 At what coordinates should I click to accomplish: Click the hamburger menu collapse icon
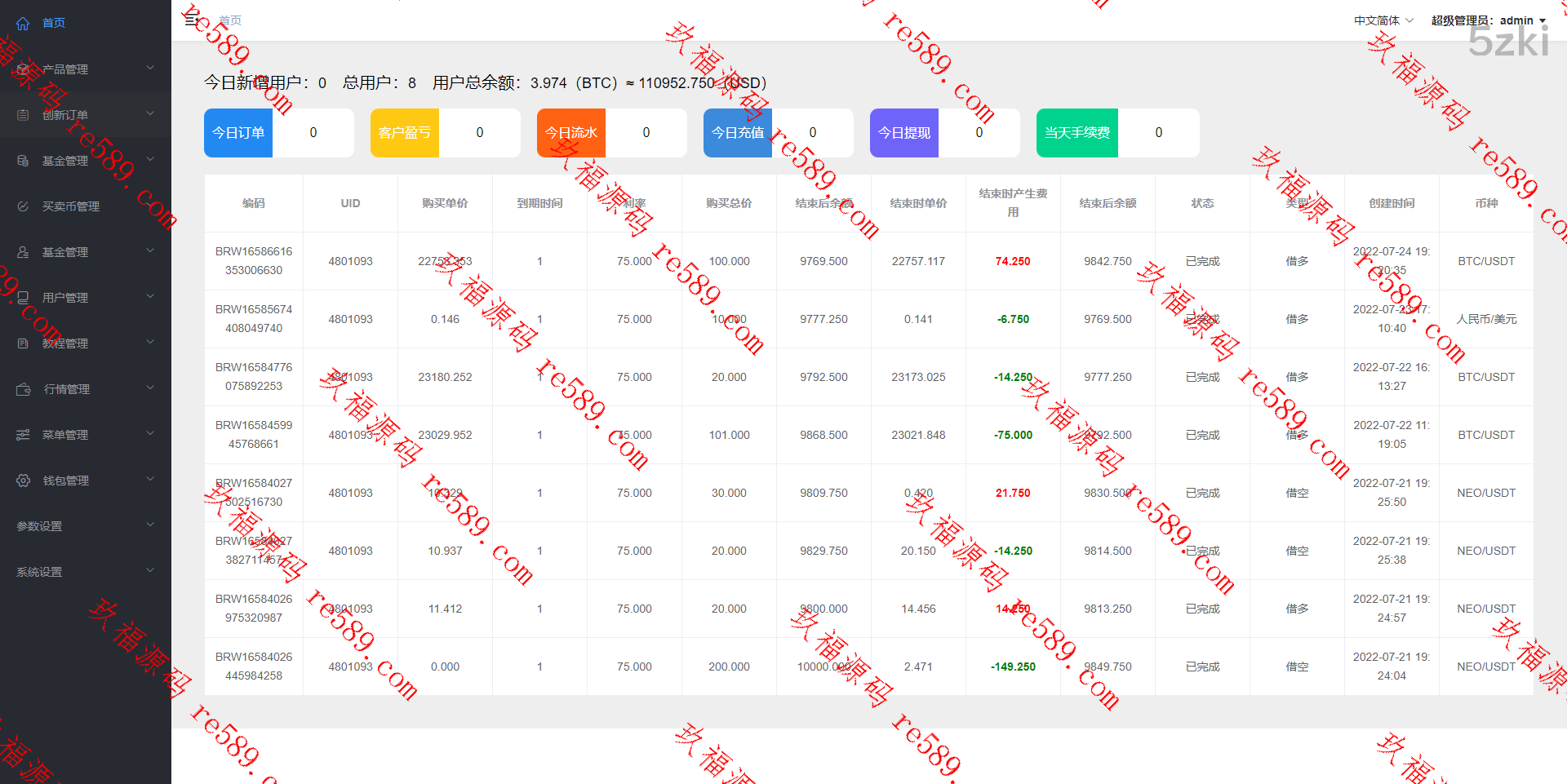tap(192, 20)
